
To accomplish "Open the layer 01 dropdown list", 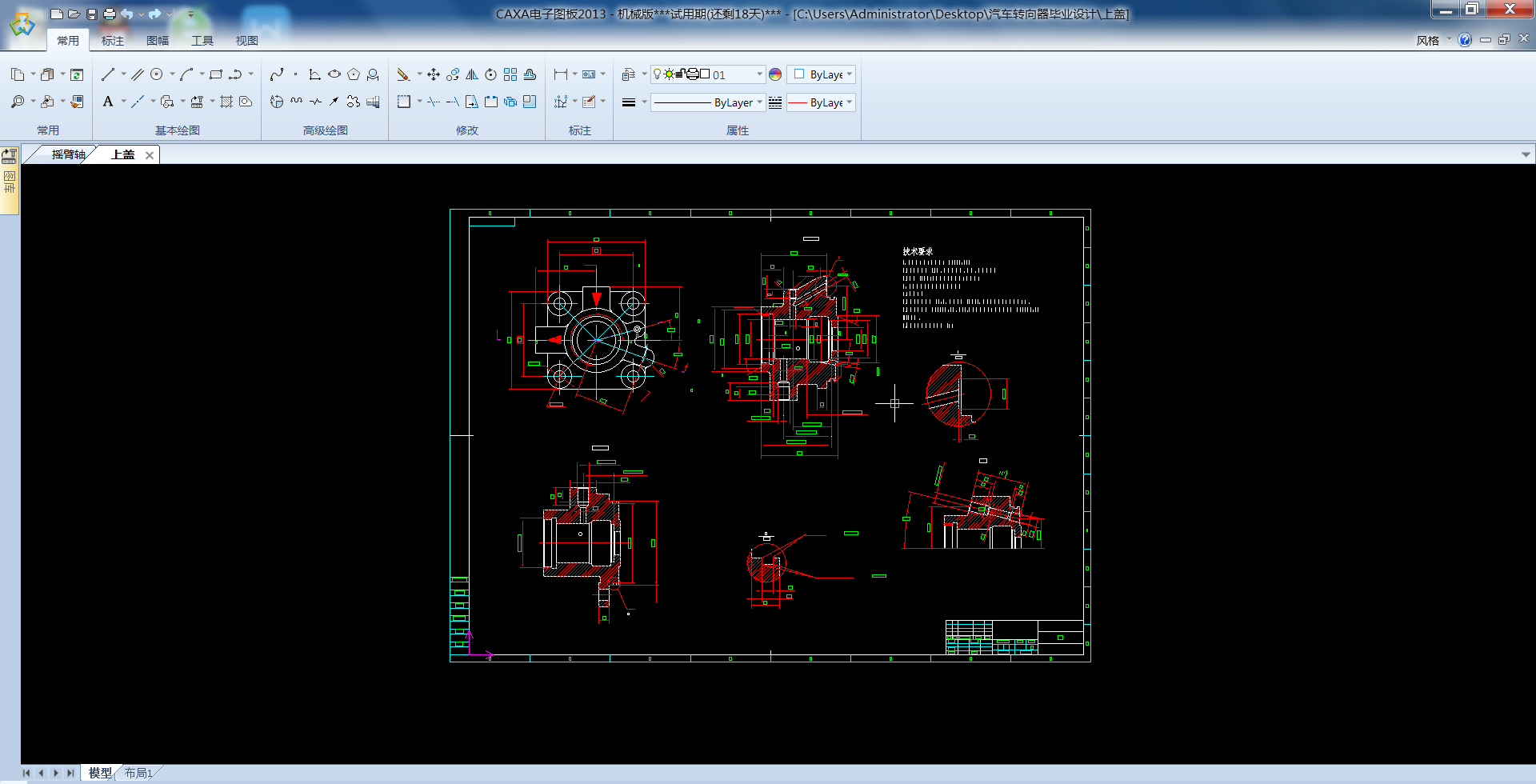I will click(x=758, y=74).
